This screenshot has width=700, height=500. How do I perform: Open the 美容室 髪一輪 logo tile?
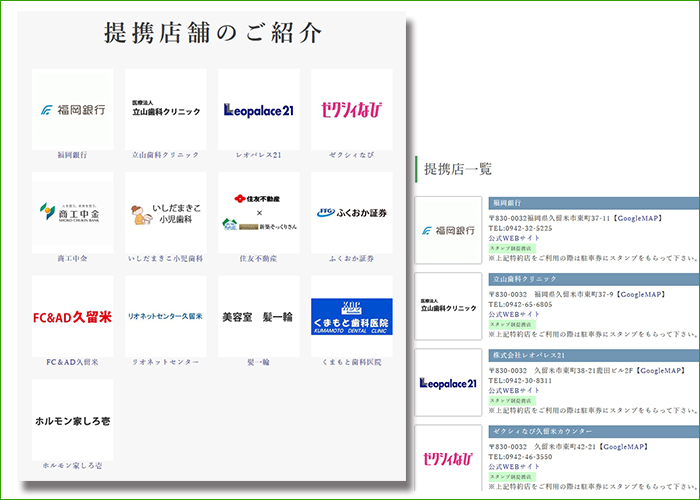258,317
